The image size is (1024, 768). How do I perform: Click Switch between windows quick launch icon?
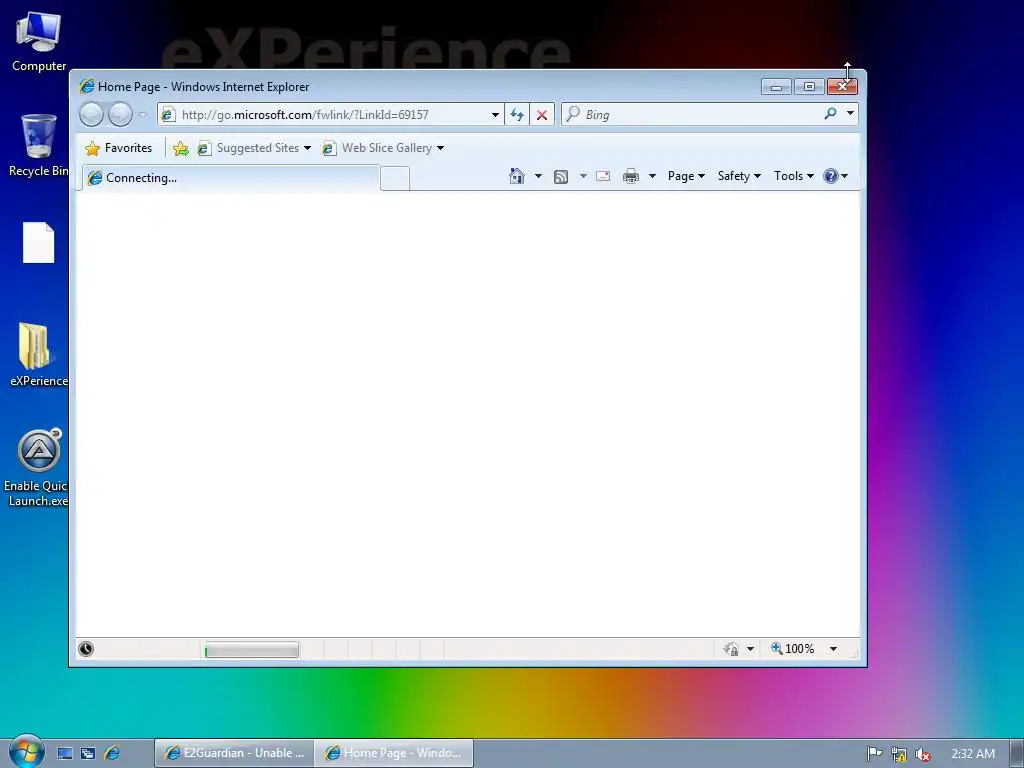[x=88, y=754]
